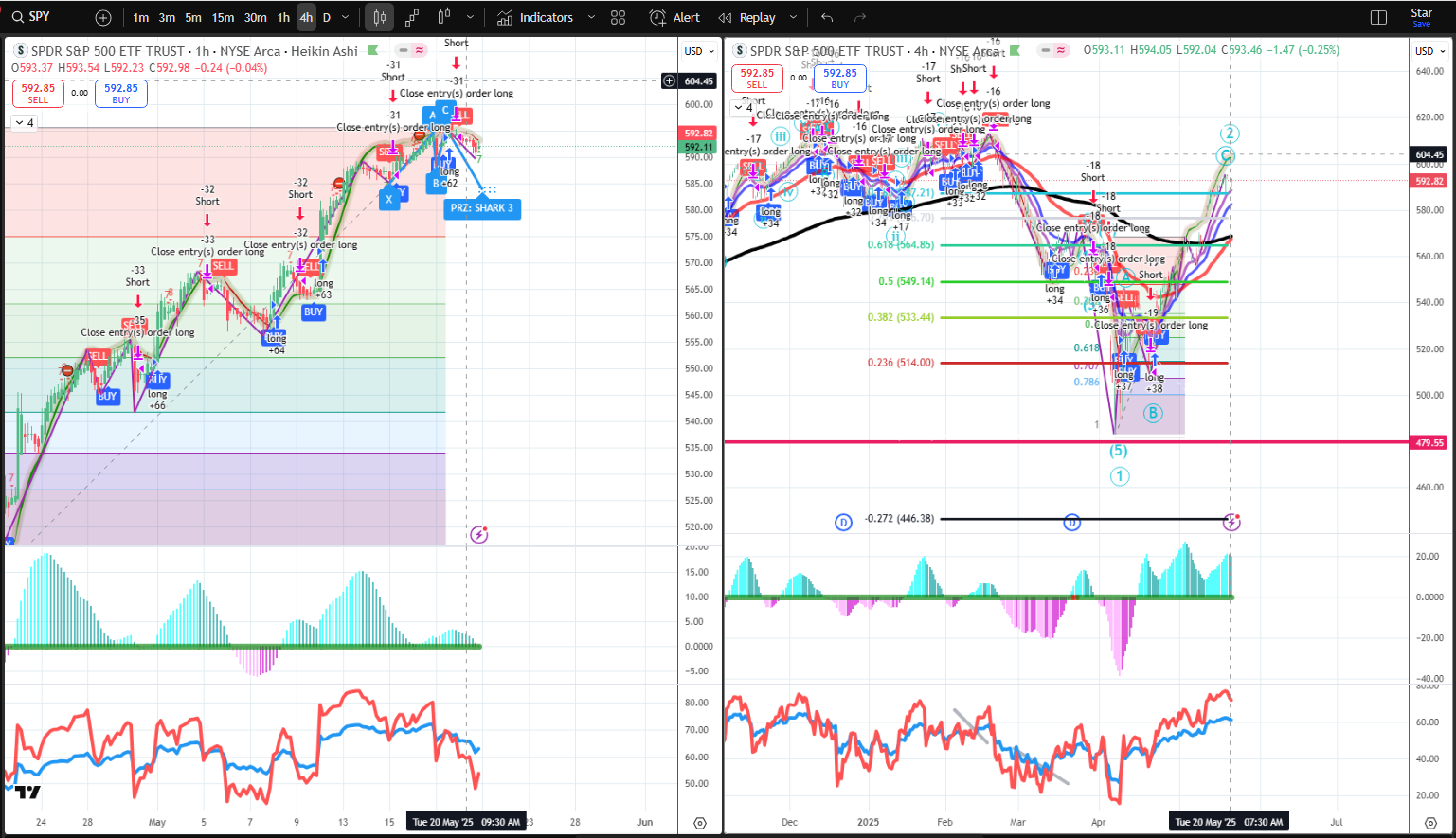This screenshot has height=838, width=1456.
Task: Click the alert clock icon
Action: pyautogui.click(x=657, y=17)
